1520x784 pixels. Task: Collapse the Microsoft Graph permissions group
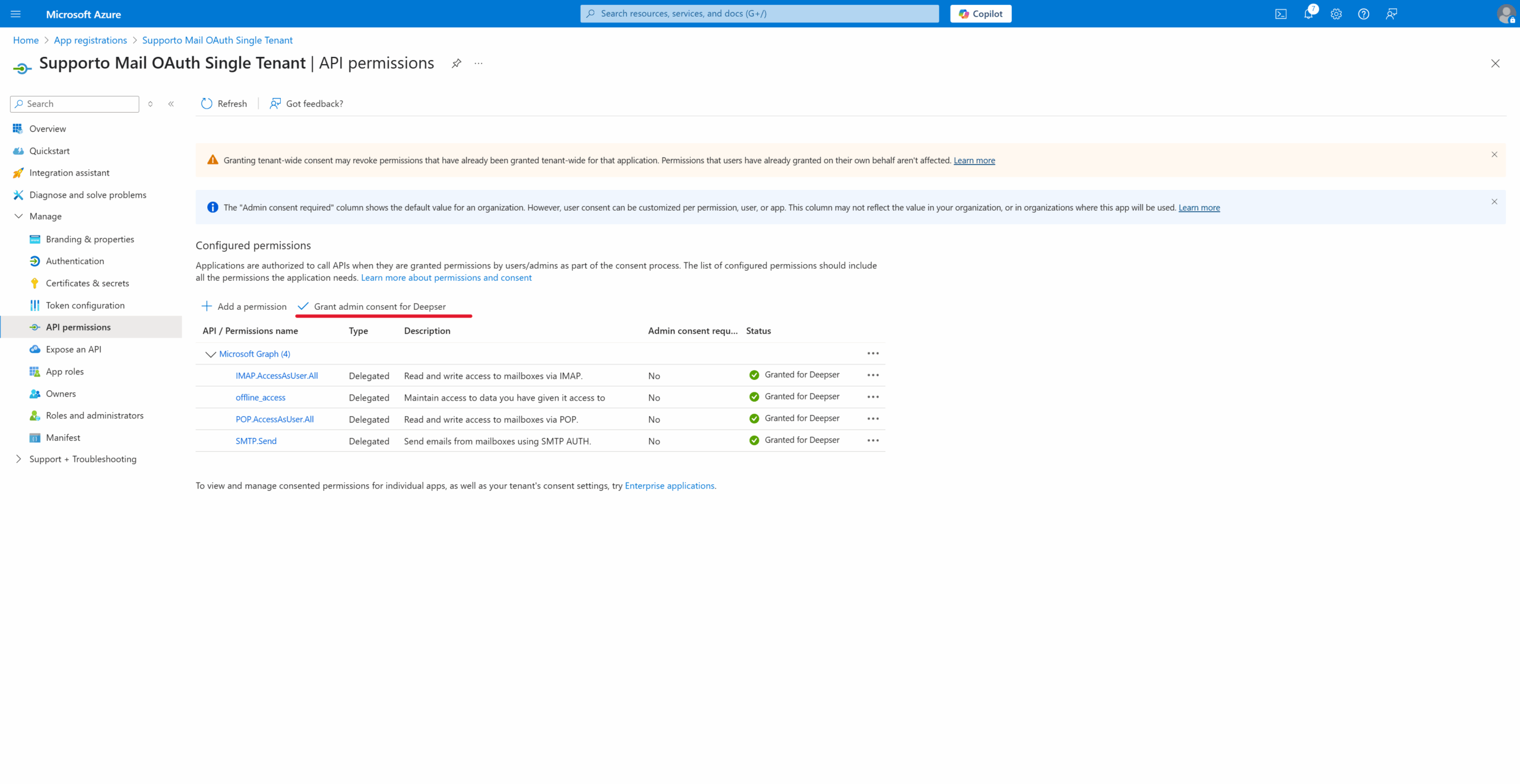point(210,354)
